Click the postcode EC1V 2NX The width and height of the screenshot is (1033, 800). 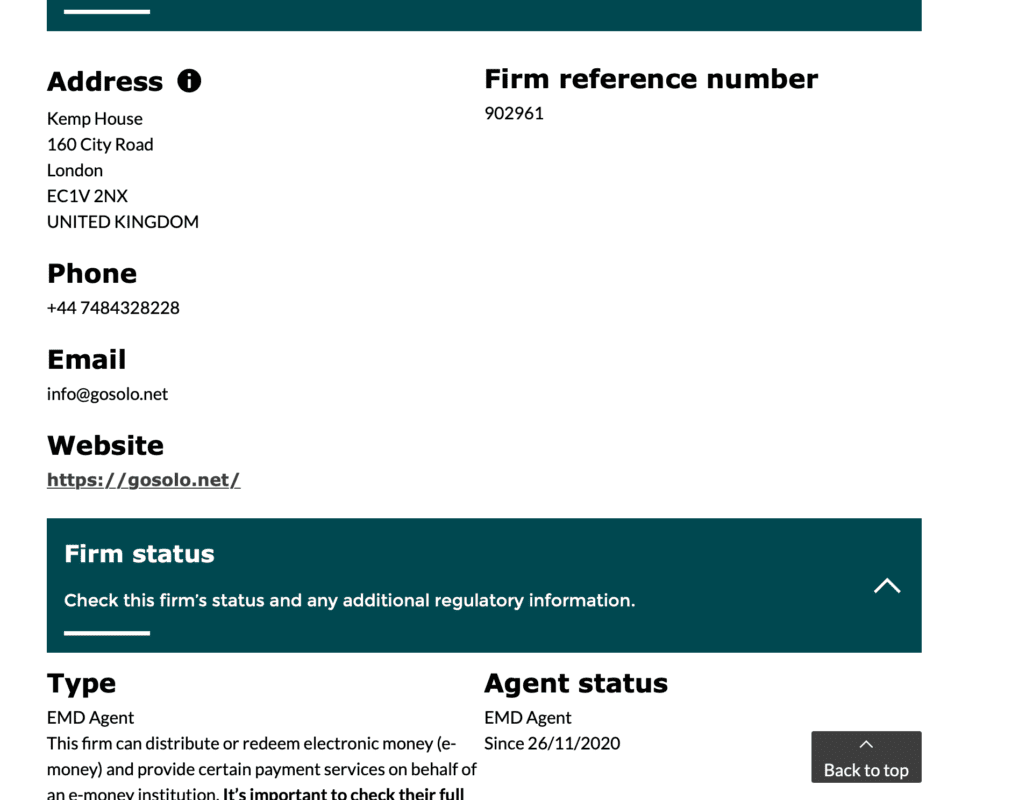click(x=87, y=196)
